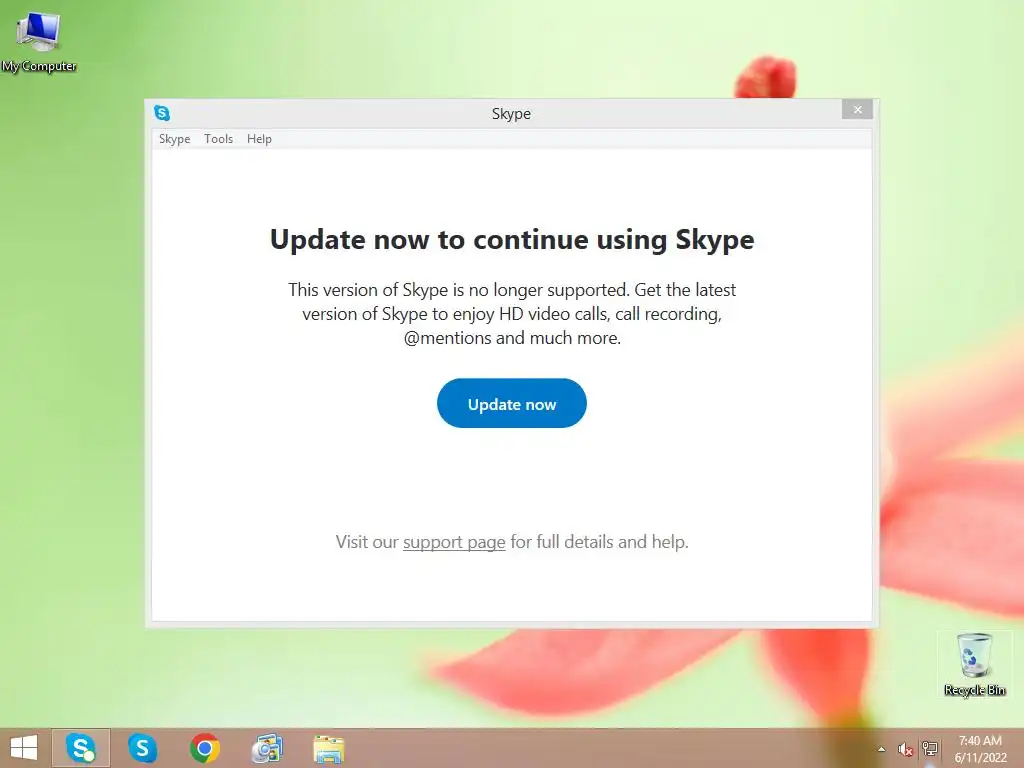Image resolution: width=1024 pixels, height=768 pixels.
Task: Click the heading 'Update now to continue using Skype'
Action: [512, 240]
